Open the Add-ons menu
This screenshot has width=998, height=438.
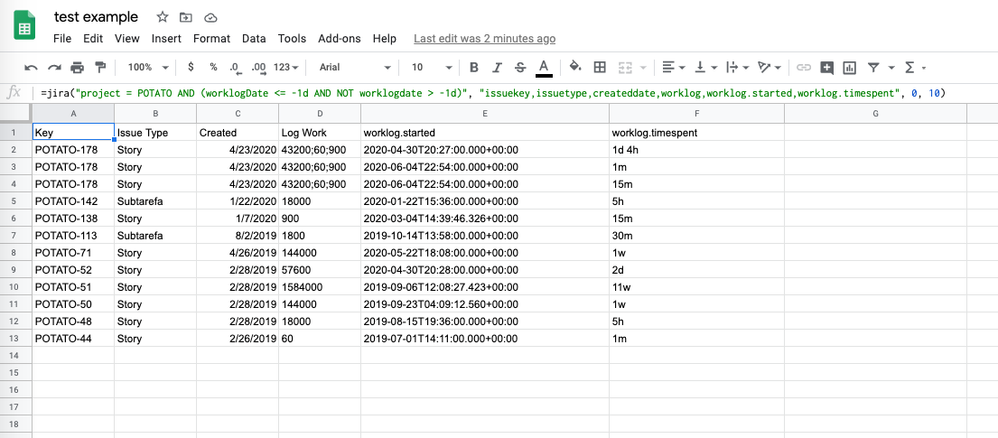coord(339,39)
